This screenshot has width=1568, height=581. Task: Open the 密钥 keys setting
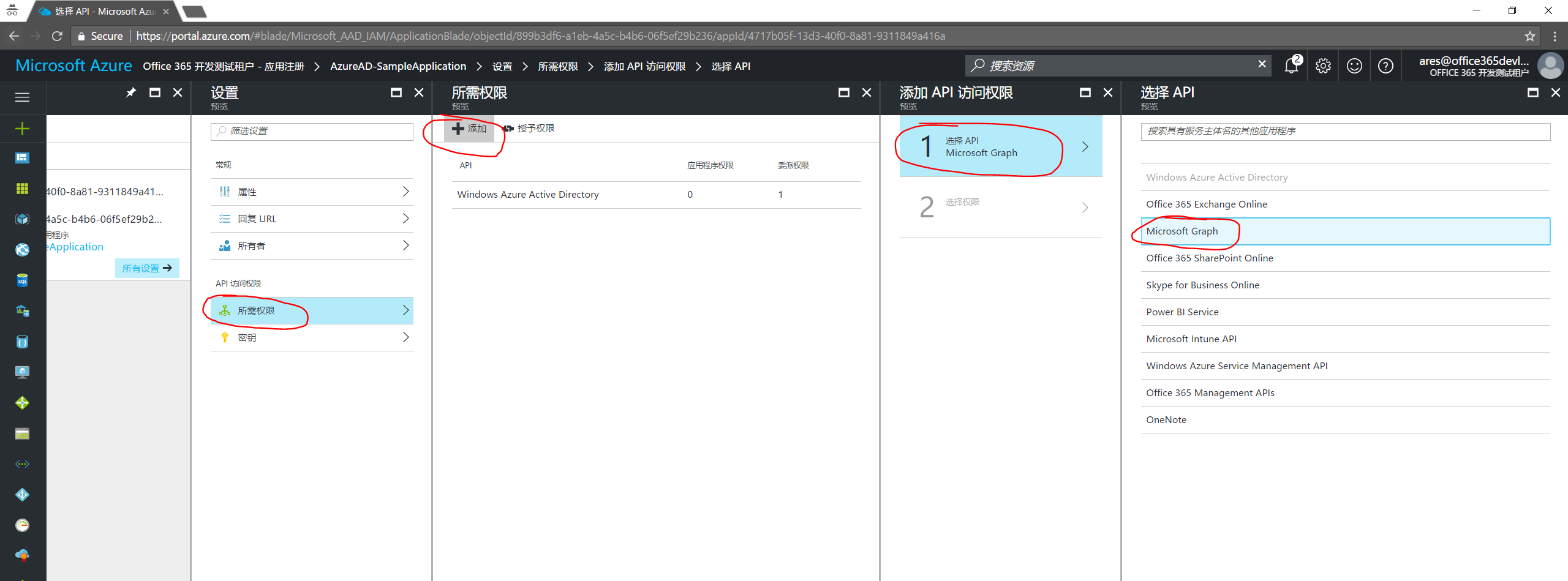click(312, 338)
